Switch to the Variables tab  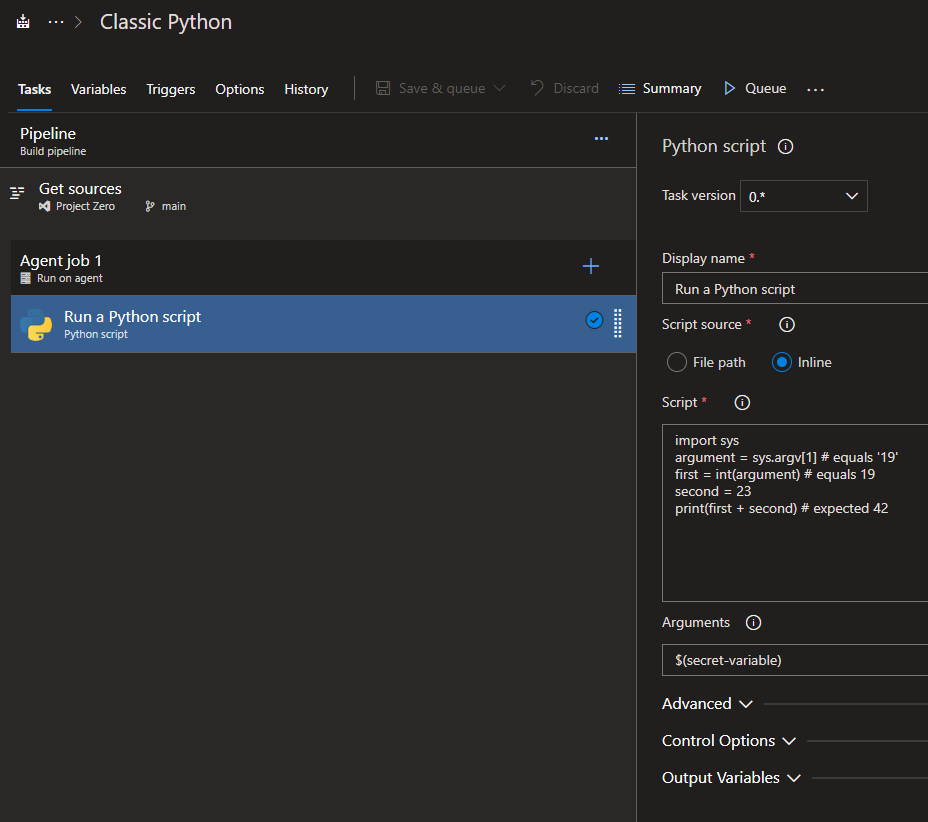coord(98,89)
